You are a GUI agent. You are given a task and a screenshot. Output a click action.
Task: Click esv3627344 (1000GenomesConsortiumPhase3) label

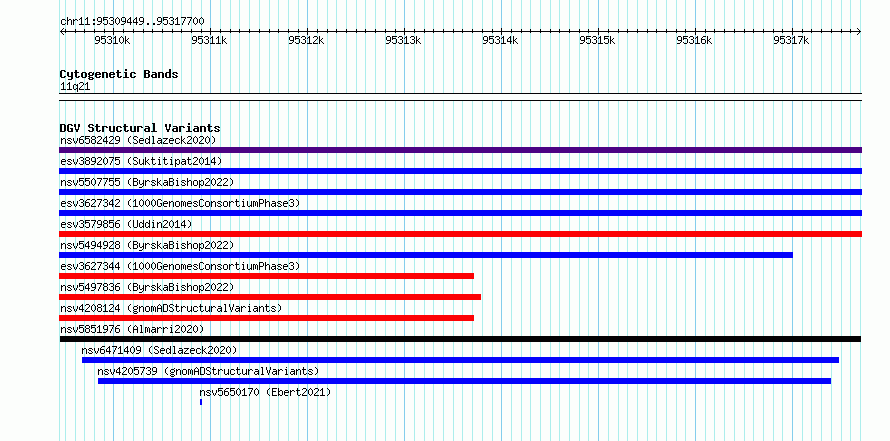coord(180,266)
